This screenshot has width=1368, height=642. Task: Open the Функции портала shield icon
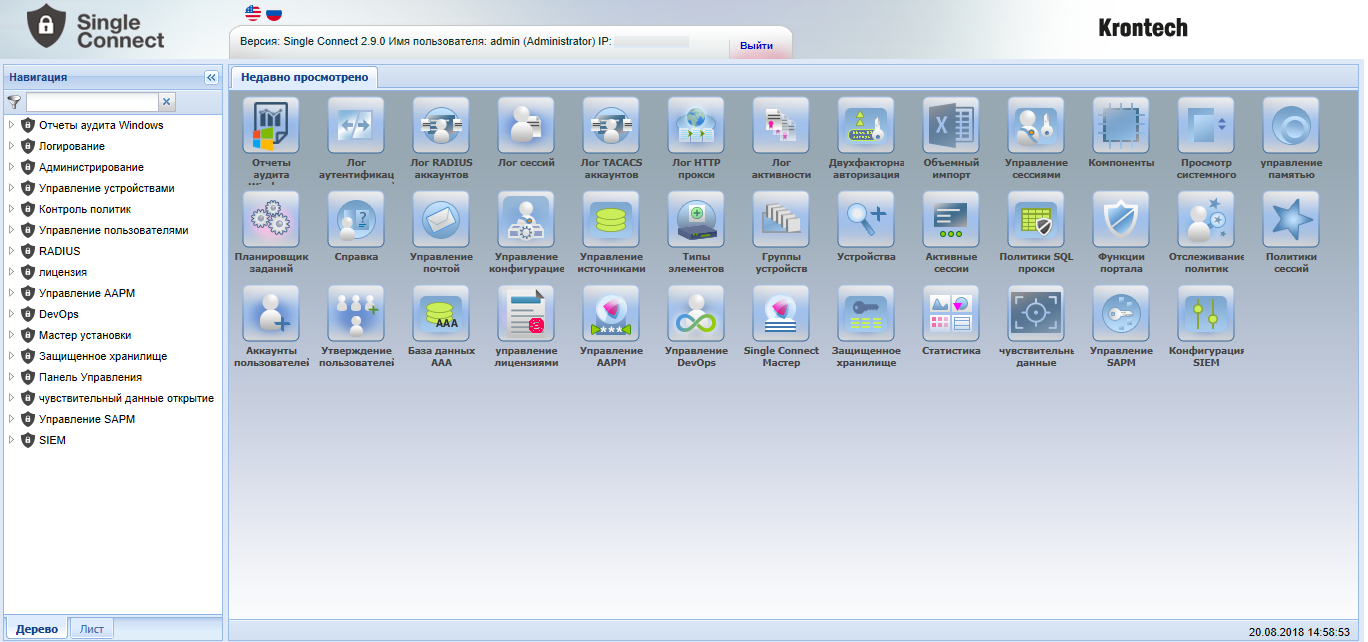(1121, 219)
